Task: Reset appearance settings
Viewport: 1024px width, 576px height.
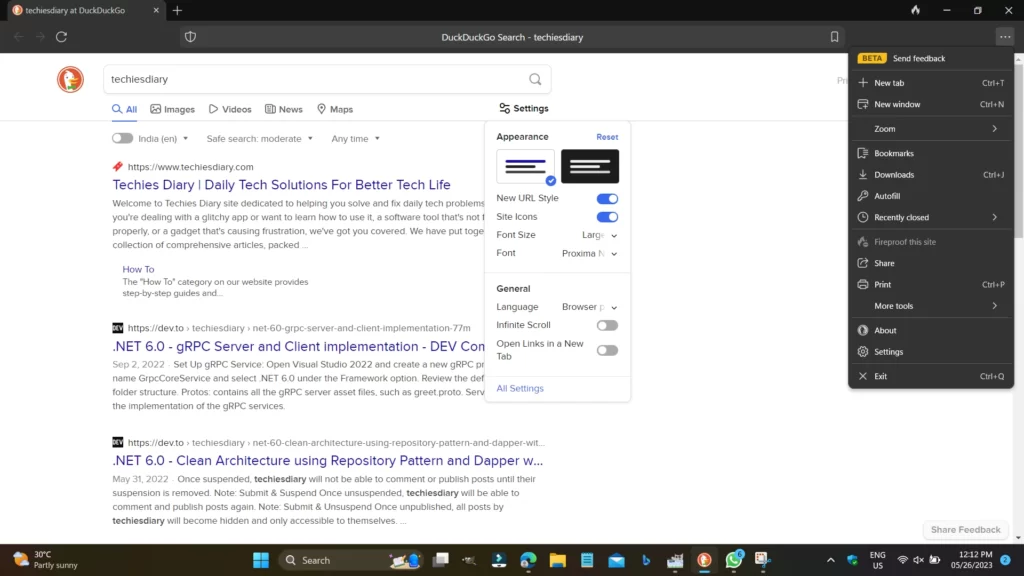Action: pos(607,137)
